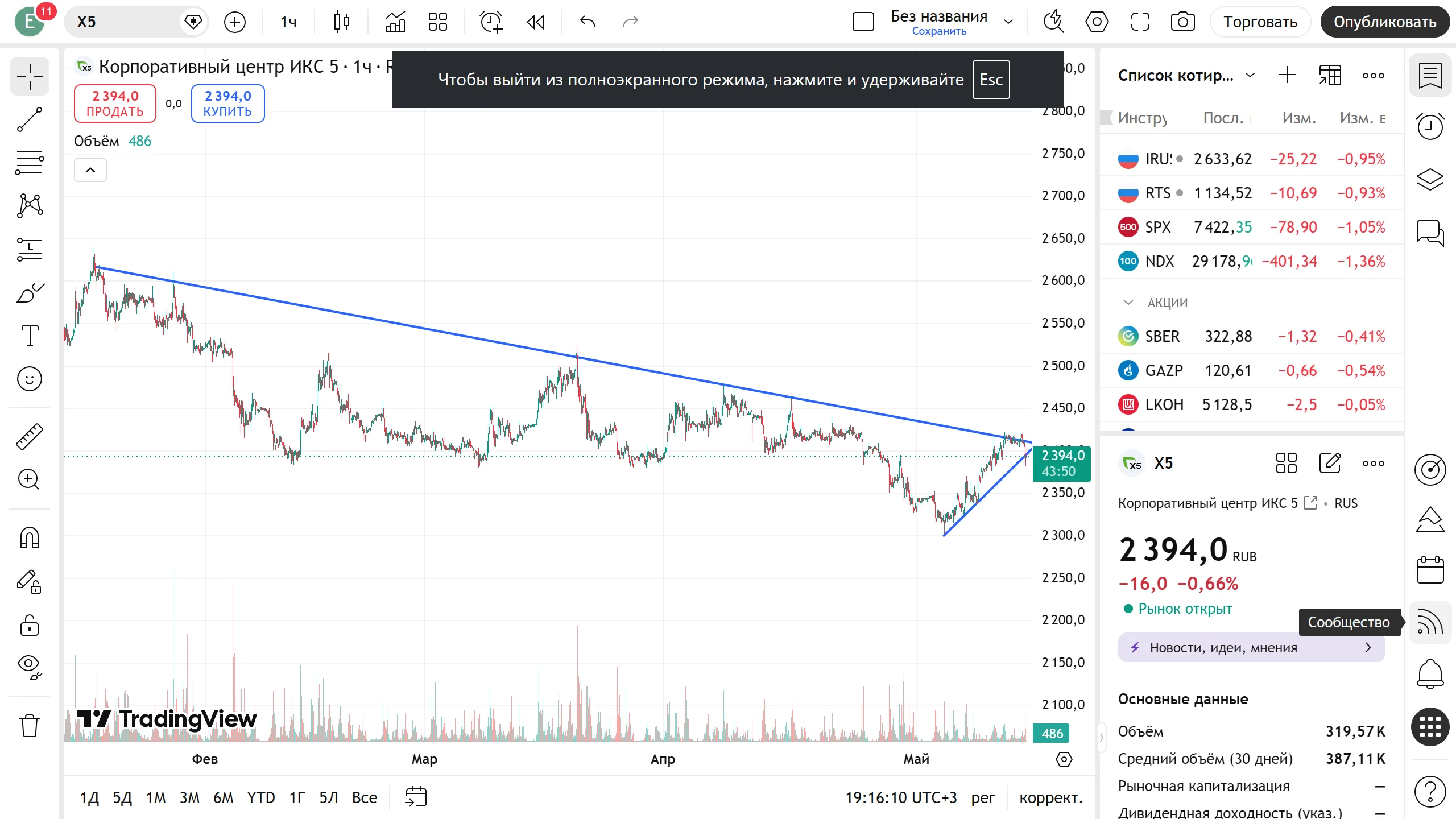Open watchlist more options menu
1456x819 pixels.
(1374, 75)
